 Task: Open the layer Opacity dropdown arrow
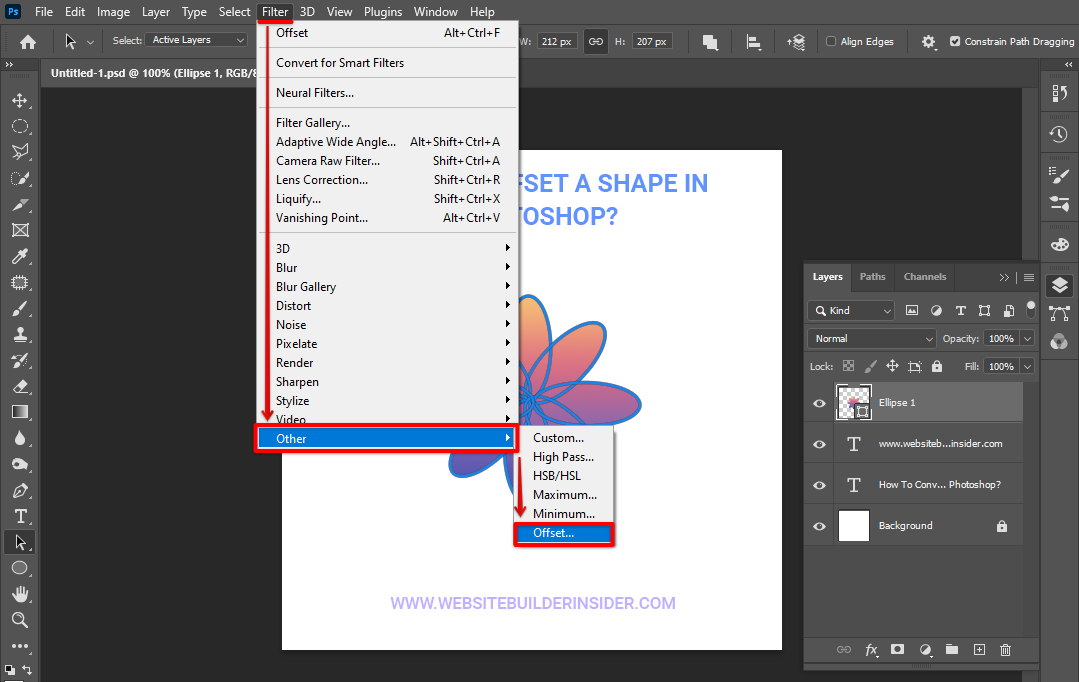click(x=1028, y=339)
